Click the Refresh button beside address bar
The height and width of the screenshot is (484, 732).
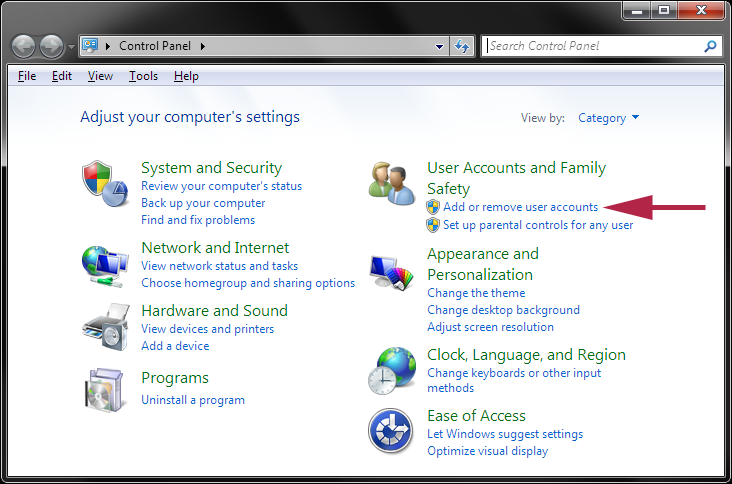coord(462,46)
